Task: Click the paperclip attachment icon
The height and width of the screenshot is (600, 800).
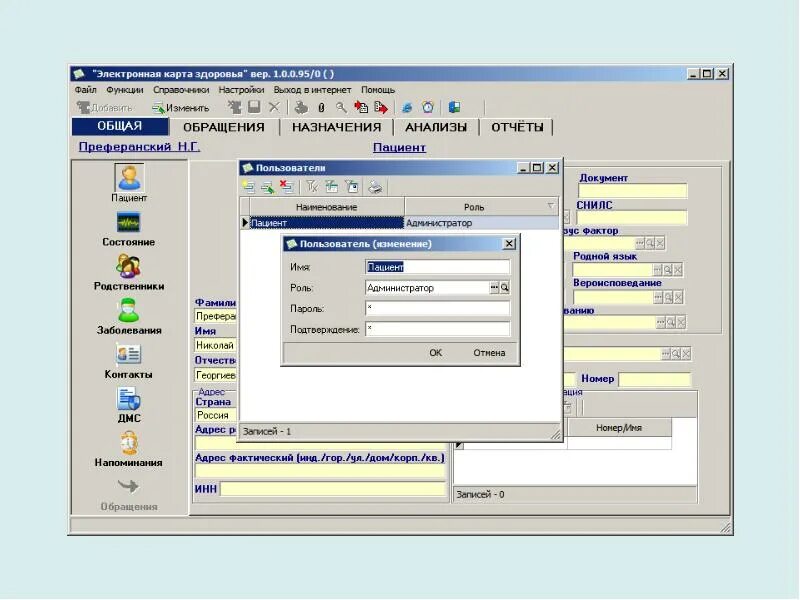Action: point(321,107)
